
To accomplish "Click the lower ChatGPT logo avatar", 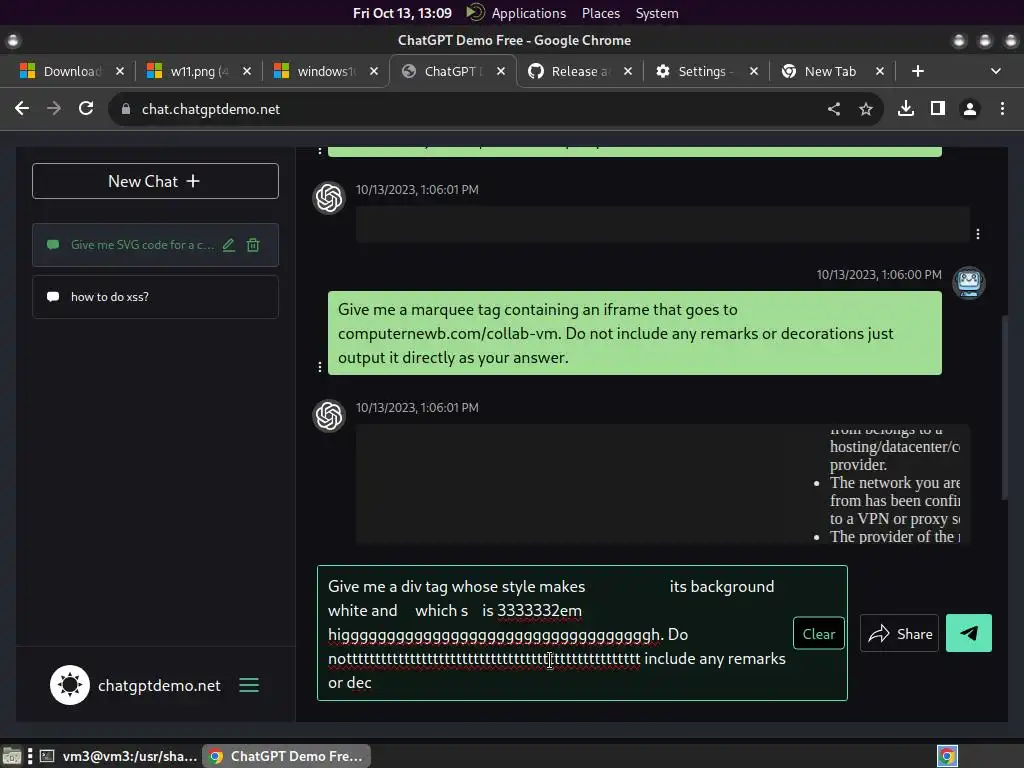I will 329,416.
